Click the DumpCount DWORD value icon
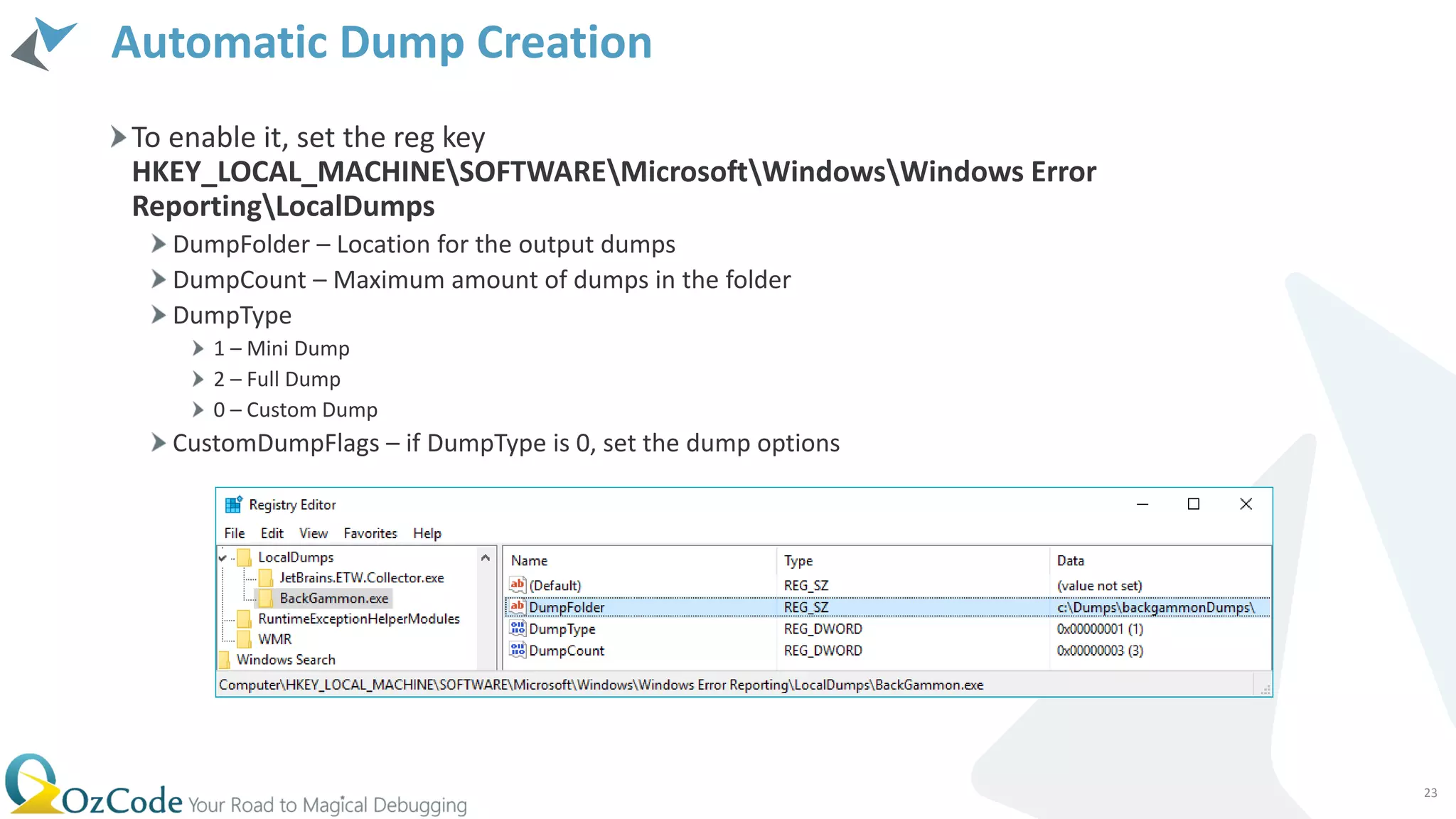 (x=518, y=650)
